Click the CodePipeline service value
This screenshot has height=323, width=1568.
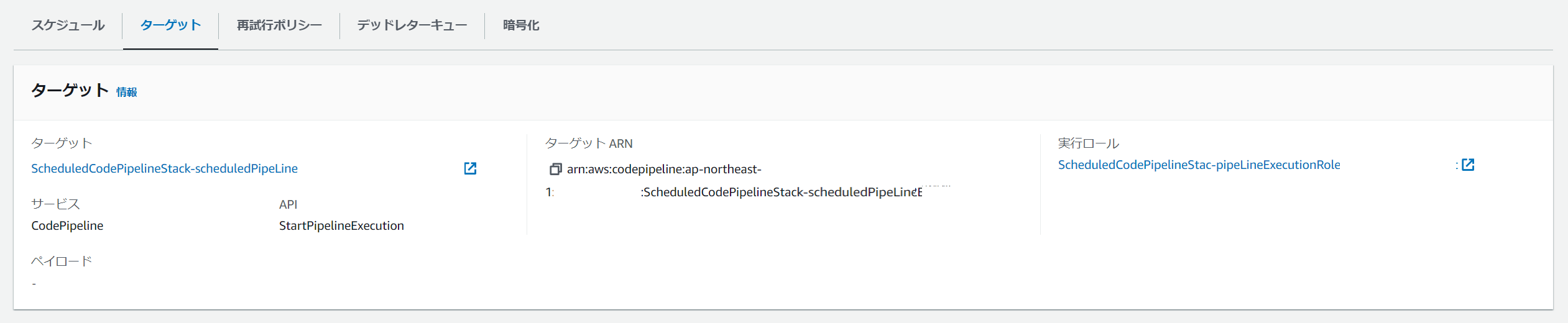(67, 225)
